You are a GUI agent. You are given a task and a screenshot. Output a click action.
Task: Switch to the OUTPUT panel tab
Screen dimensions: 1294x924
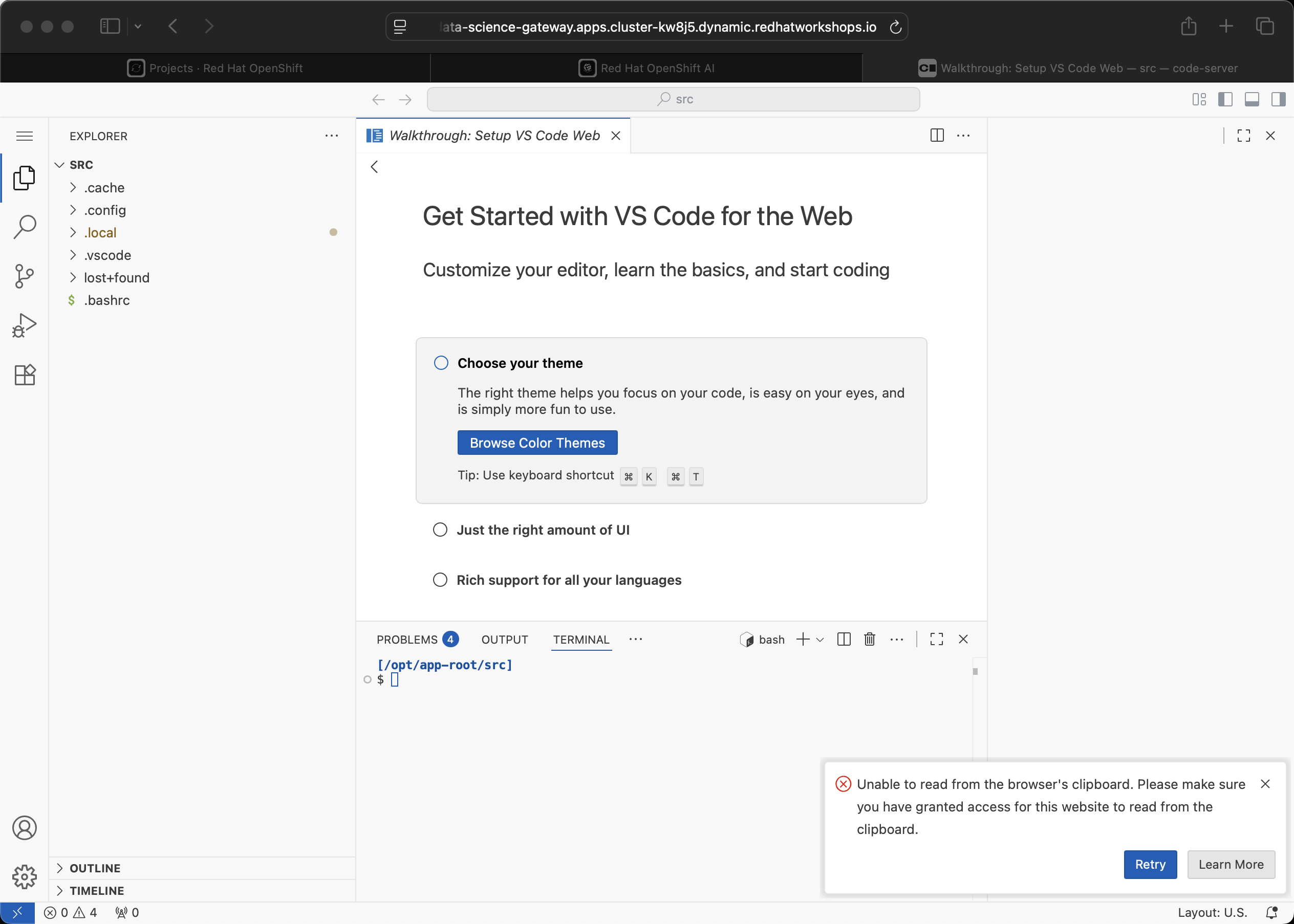[x=504, y=640]
